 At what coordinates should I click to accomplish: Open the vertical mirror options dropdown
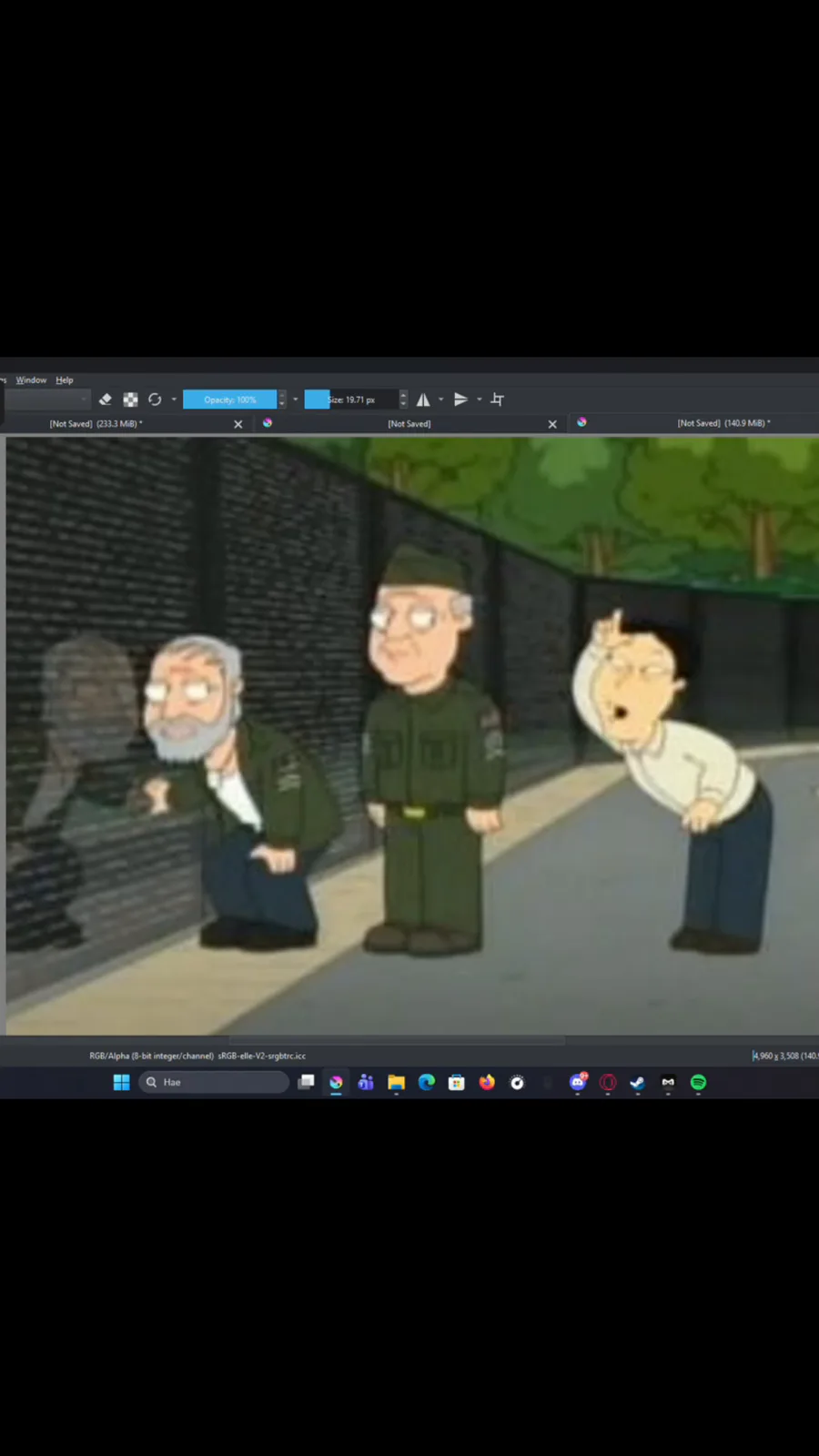(x=480, y=399)
